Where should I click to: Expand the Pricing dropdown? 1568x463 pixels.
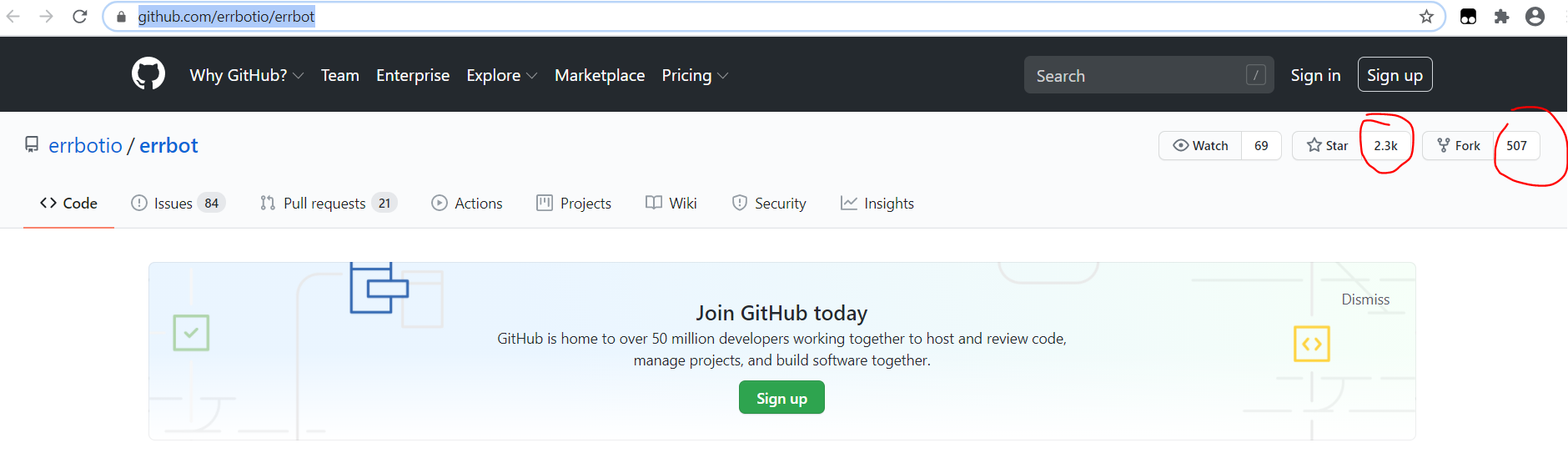coord(695,75)
